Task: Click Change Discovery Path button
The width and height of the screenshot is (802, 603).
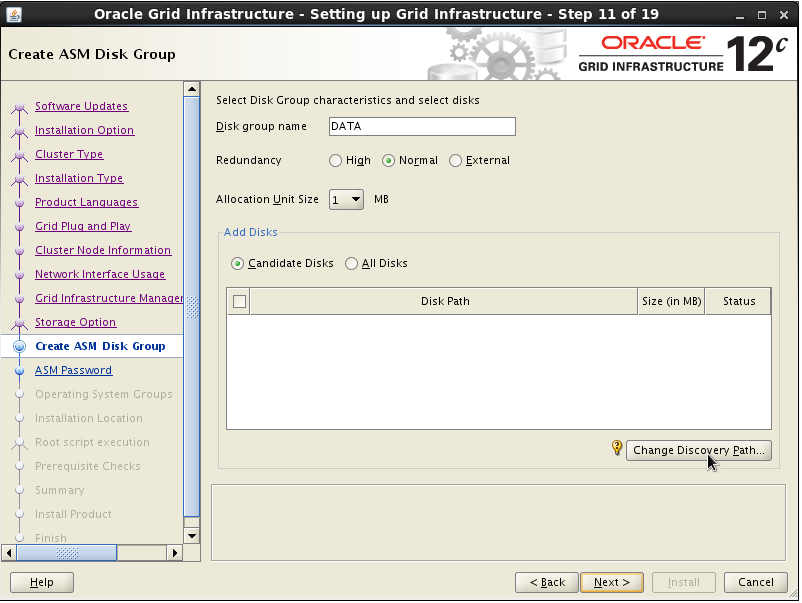Action: click(x=699, y=450)
